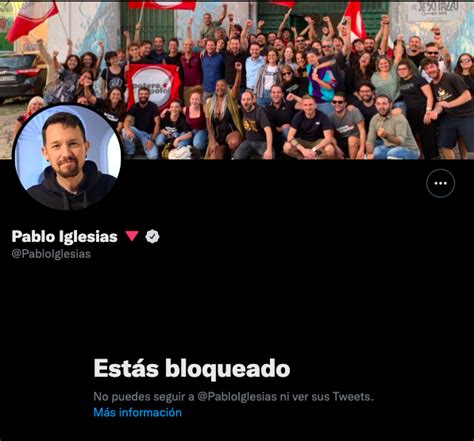
Task: Click the "Estás bloqueado" heading
Action: point(192,368)
